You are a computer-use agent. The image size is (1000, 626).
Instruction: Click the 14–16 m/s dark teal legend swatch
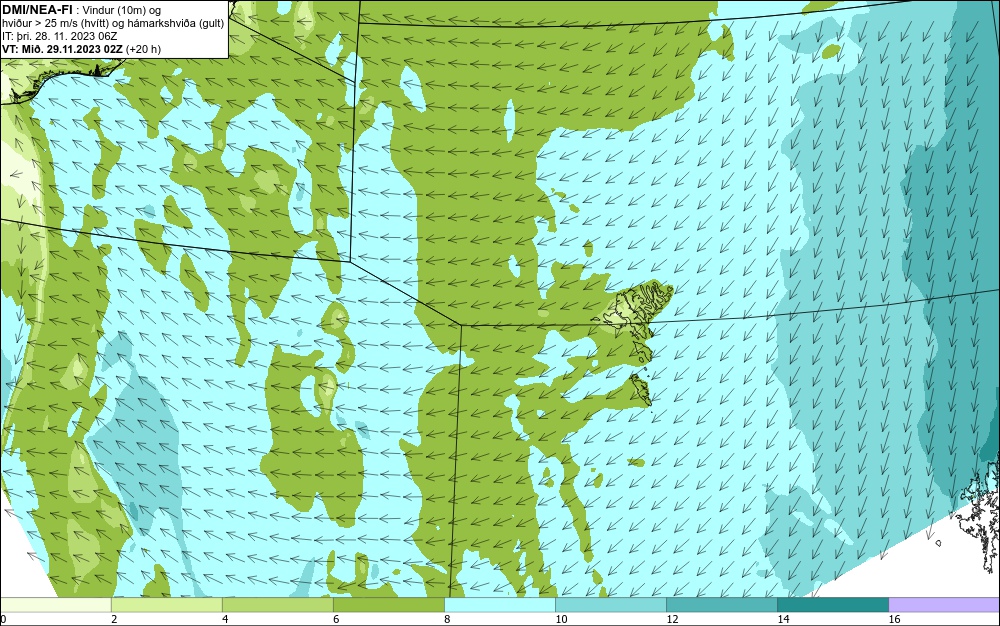coord(832,605)
